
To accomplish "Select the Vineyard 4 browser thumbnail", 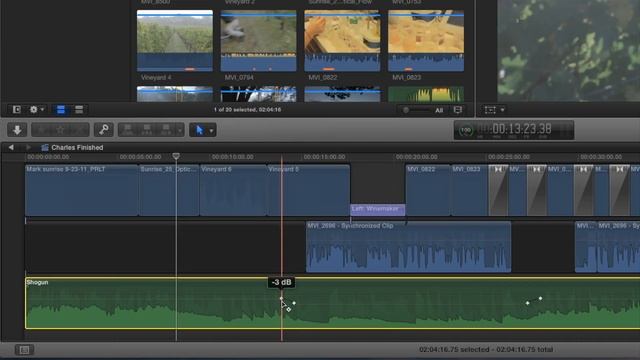I will click(175, 40).
